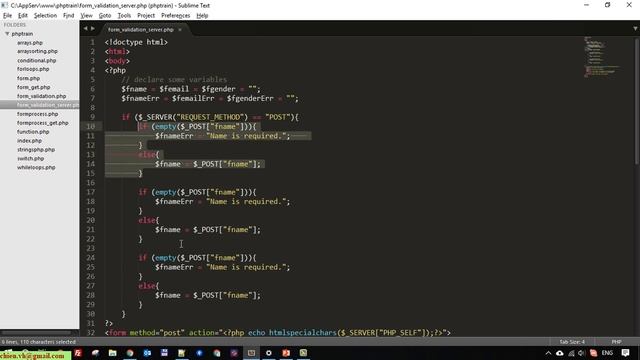Click line number 16 in gutter

[x=91, y=182]
